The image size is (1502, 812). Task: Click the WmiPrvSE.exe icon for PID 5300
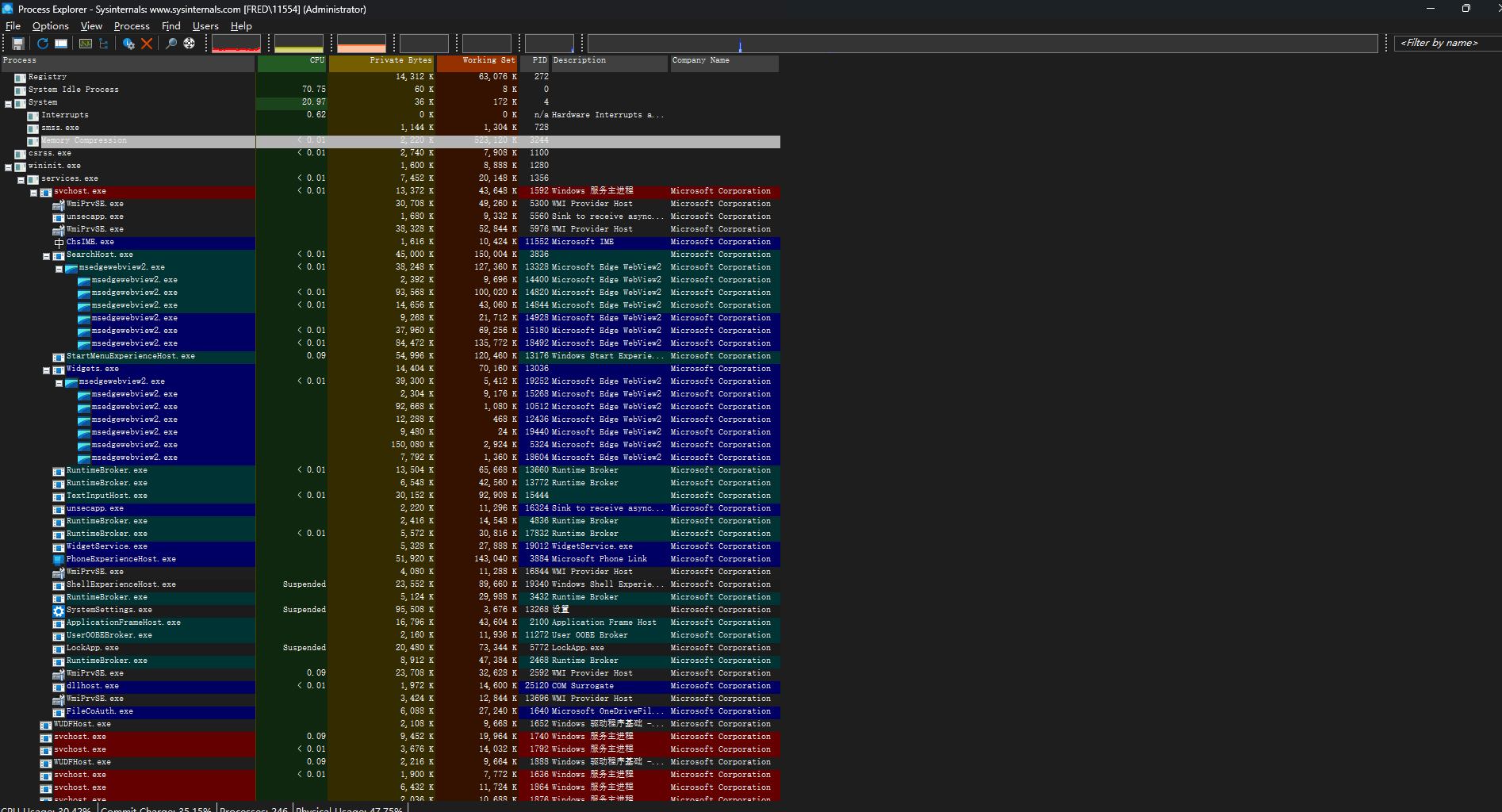(x=59, y=205)
